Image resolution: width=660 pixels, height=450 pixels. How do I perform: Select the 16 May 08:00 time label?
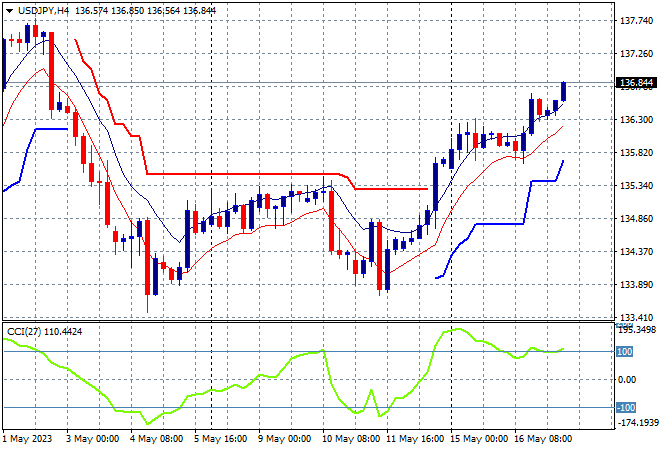(543, 439)
